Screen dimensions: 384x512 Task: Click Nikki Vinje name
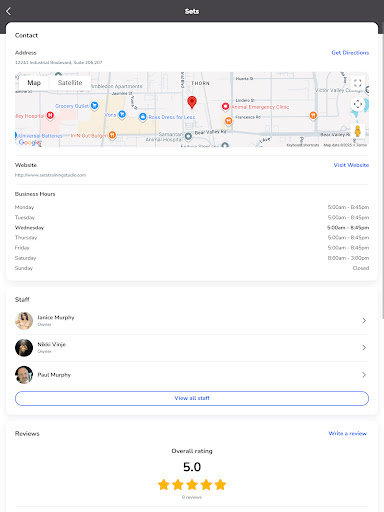pos(51,344)
